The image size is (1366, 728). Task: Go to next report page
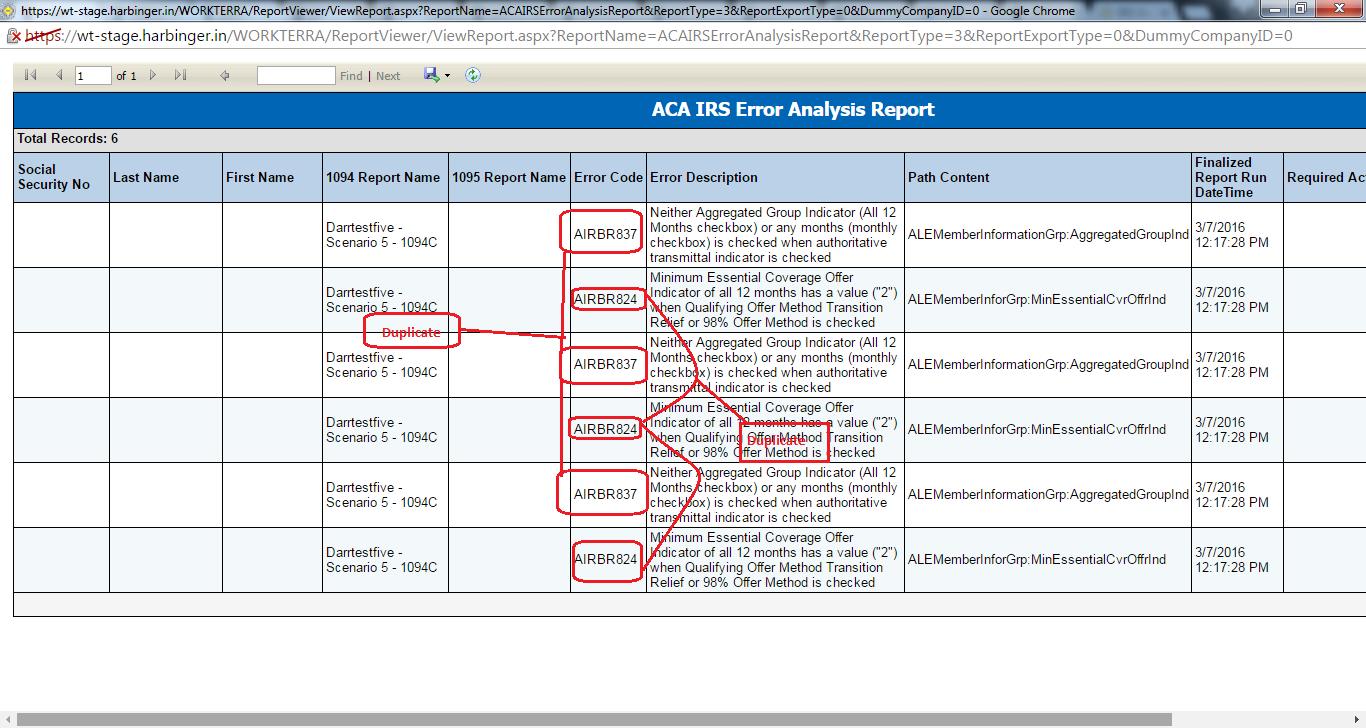153,75
